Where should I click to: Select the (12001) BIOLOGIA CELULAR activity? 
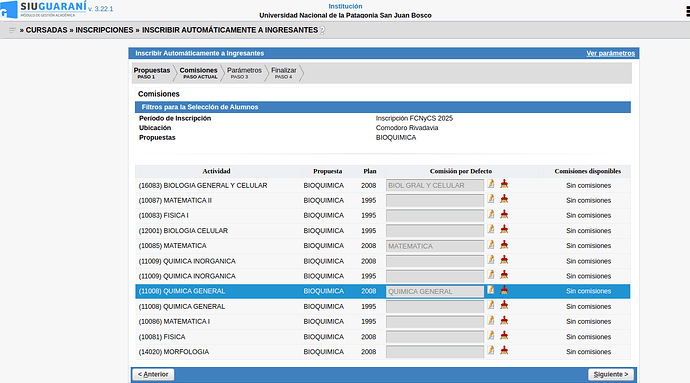pos(183,231)
